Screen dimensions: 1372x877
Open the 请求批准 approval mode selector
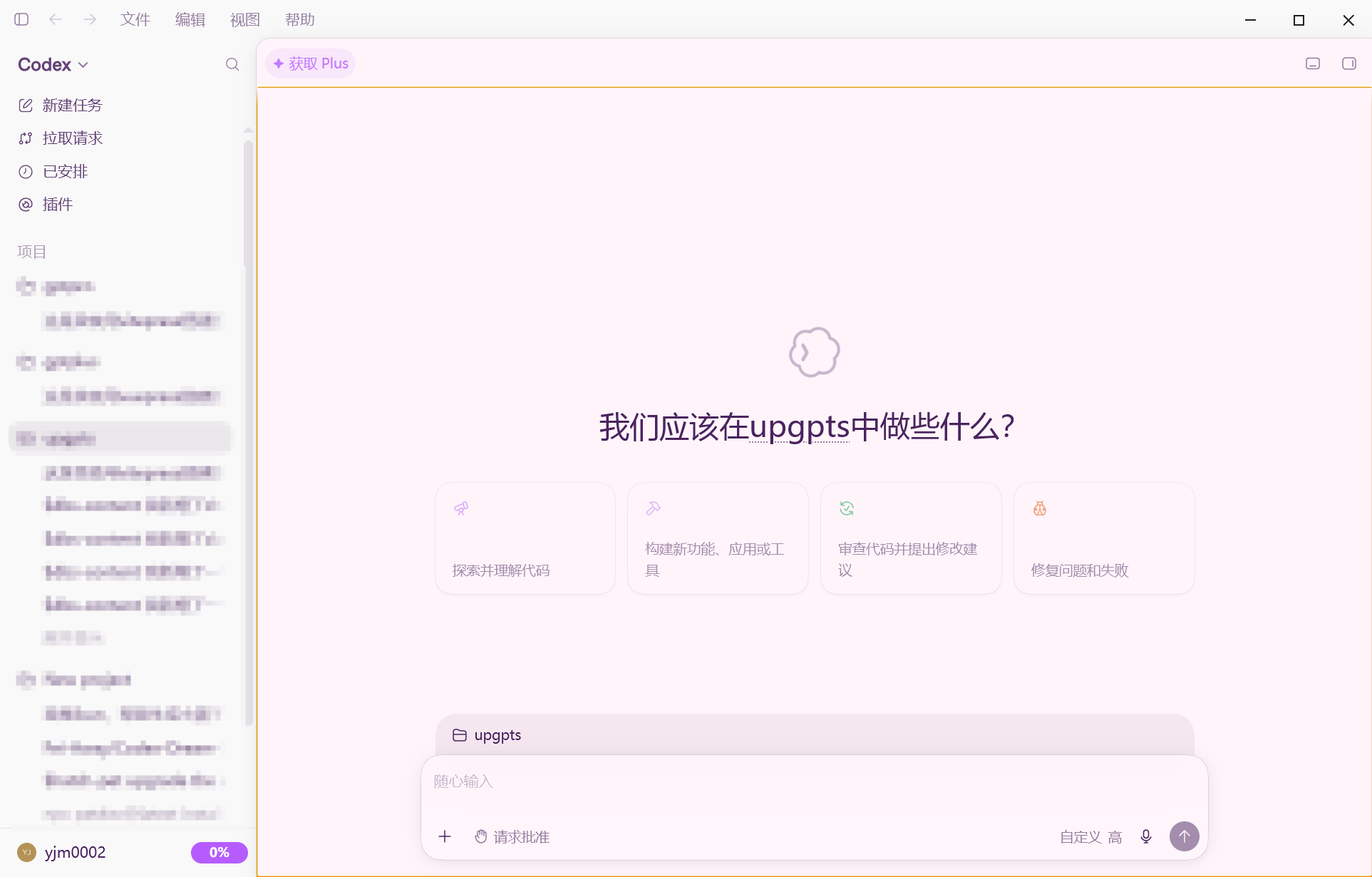[512, 837]
